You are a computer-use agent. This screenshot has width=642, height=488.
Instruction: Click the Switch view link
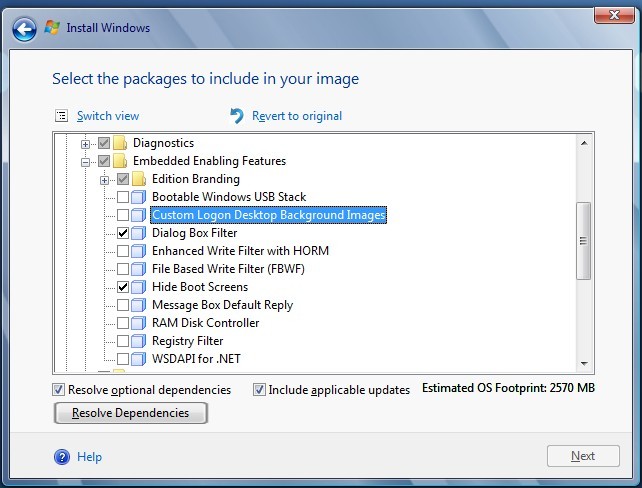[x=108, y=116]
